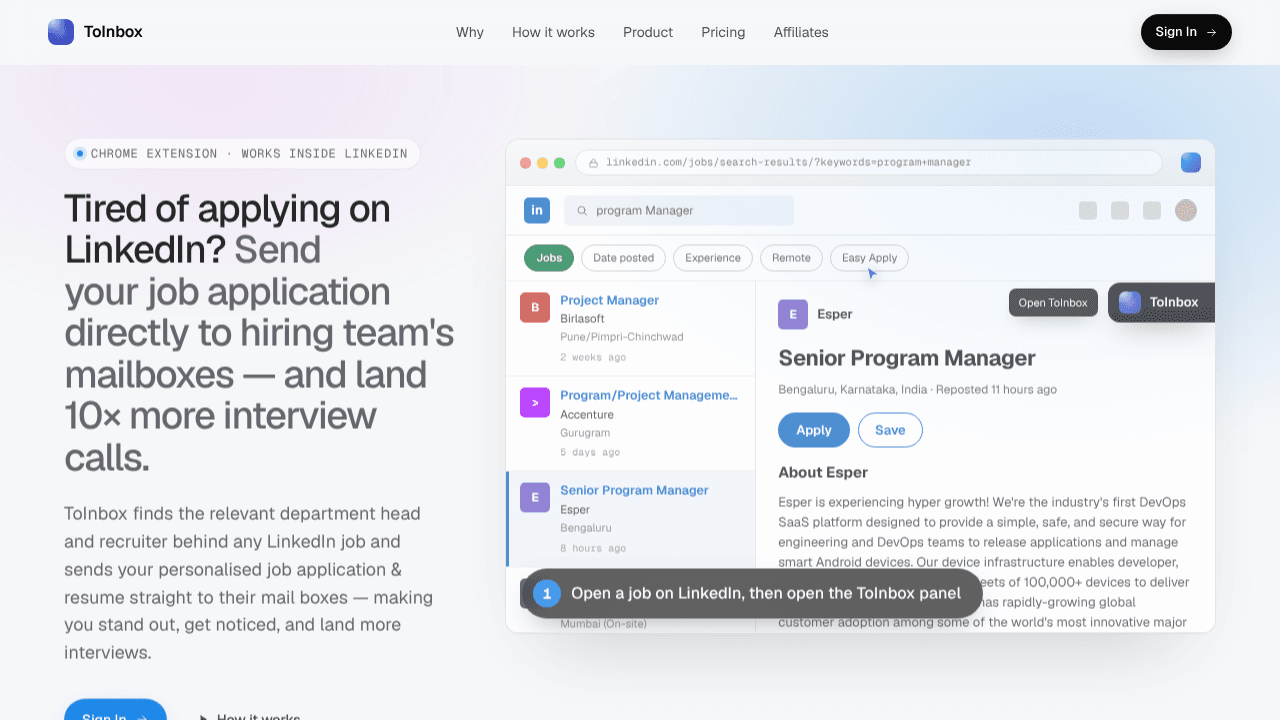Click the Save job button

point(890,430)
